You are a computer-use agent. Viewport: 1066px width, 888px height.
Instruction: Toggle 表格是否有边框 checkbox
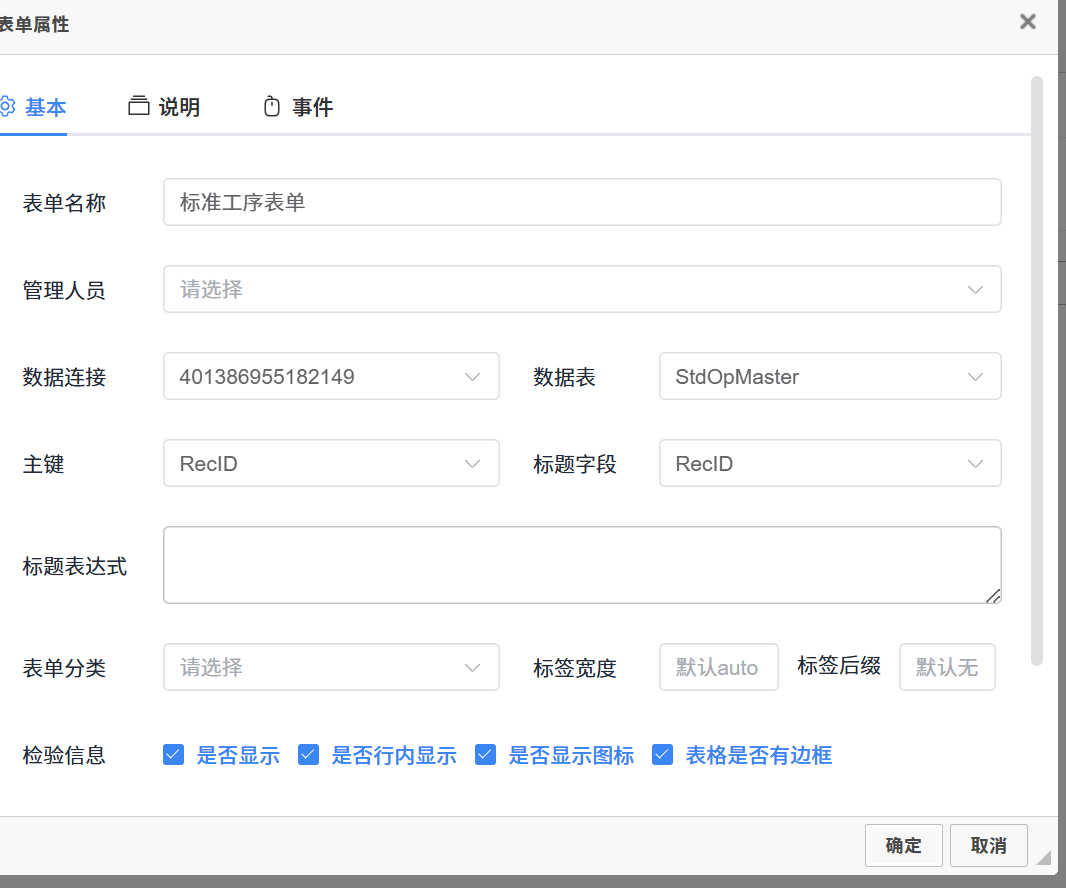pos(662,755)
